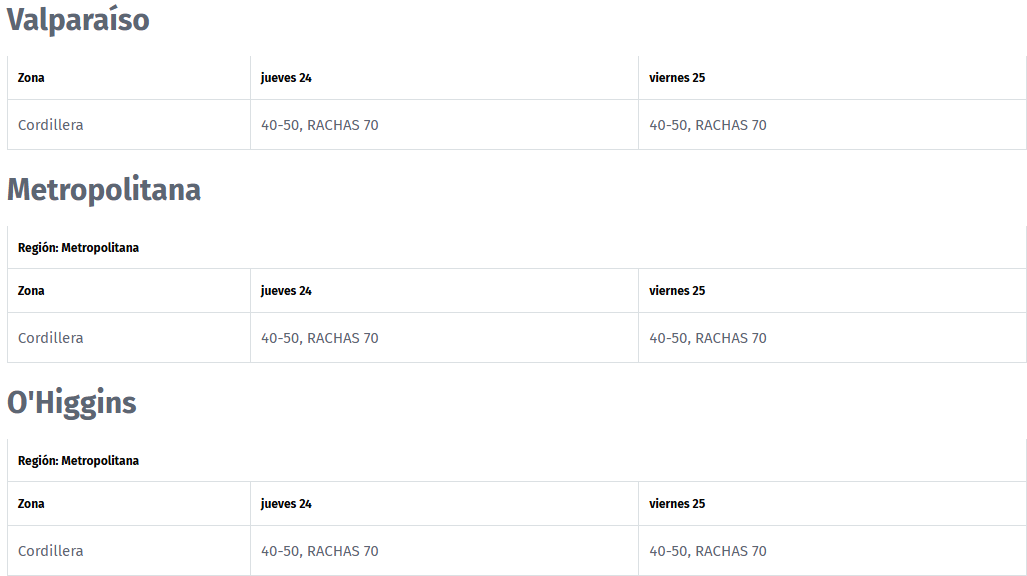The image size is (1027, 576).
Task: Click the Valparaíso section heading
Action: [x=78, y=20]
